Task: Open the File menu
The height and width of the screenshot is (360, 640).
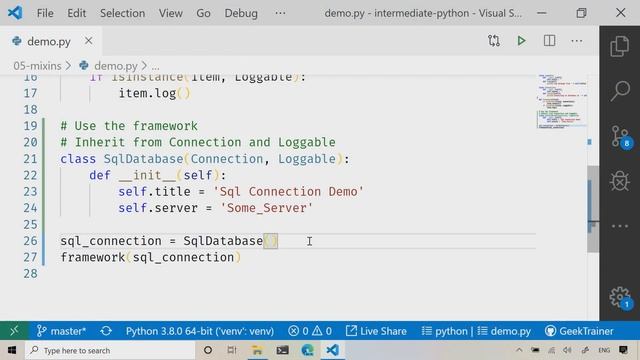Action: [45, 13]
